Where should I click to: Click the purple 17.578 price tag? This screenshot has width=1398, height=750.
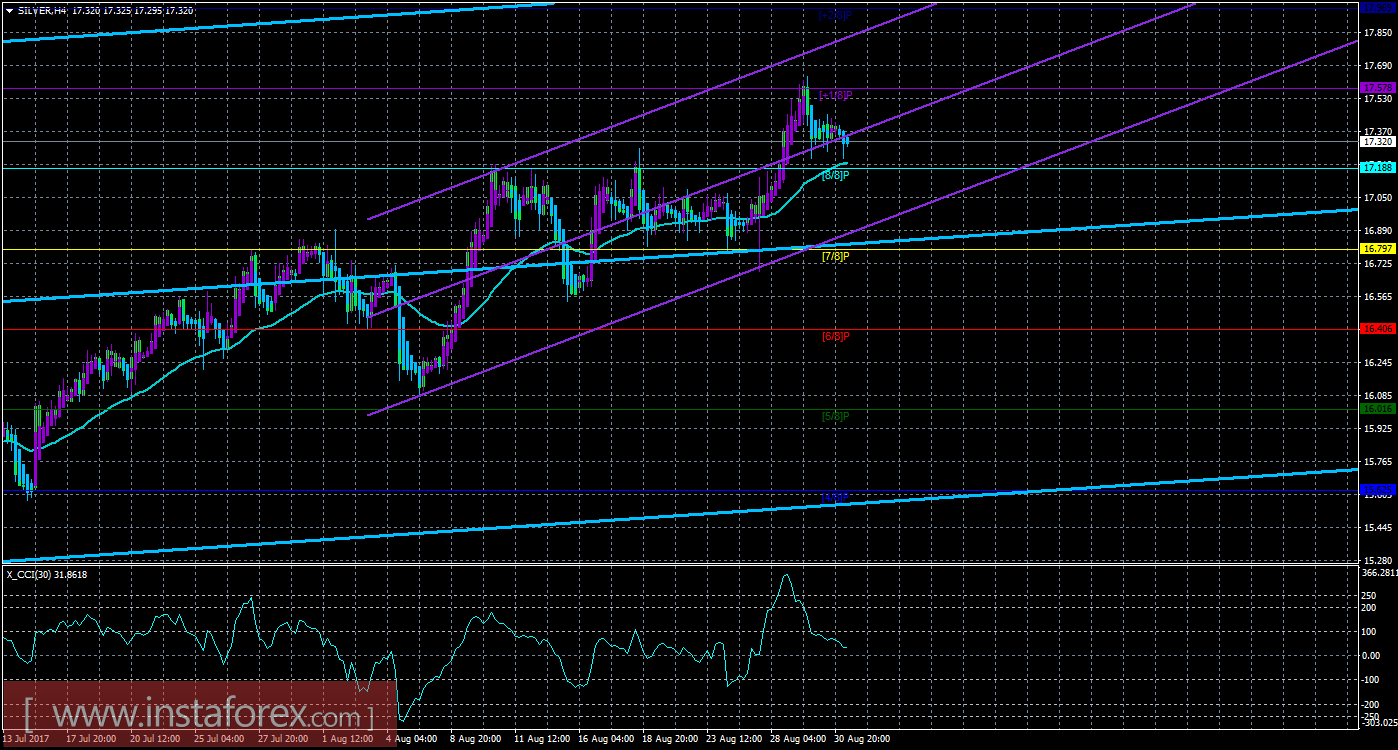click(1377, 89)
